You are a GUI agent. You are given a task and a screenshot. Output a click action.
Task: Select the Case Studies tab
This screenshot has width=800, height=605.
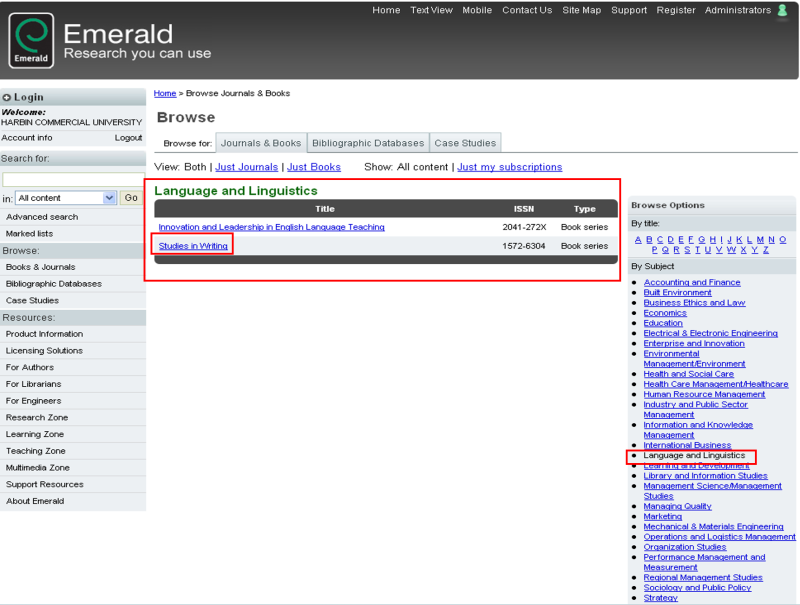point(465,143)
